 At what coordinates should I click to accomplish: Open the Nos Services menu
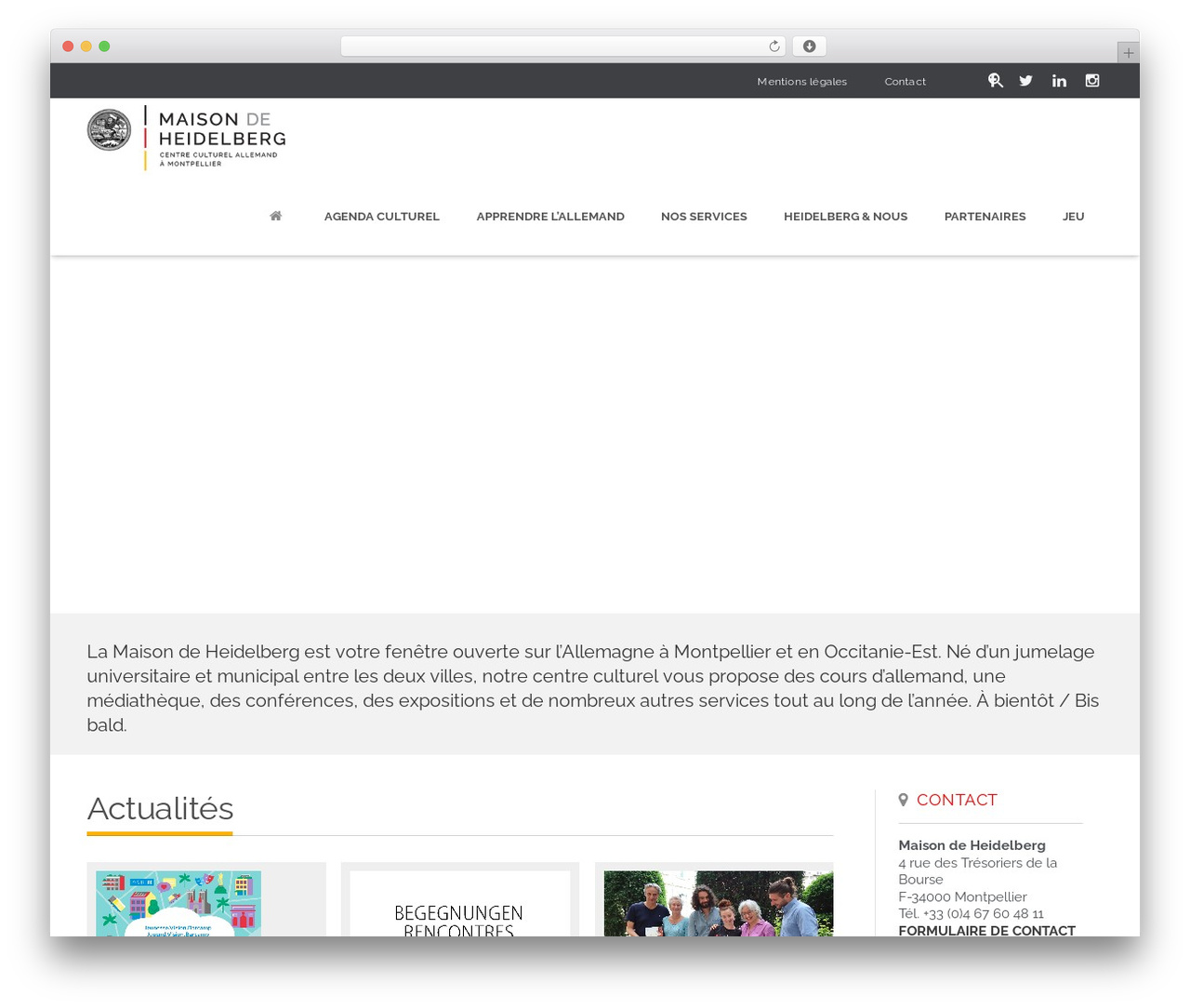click(704, 217)
